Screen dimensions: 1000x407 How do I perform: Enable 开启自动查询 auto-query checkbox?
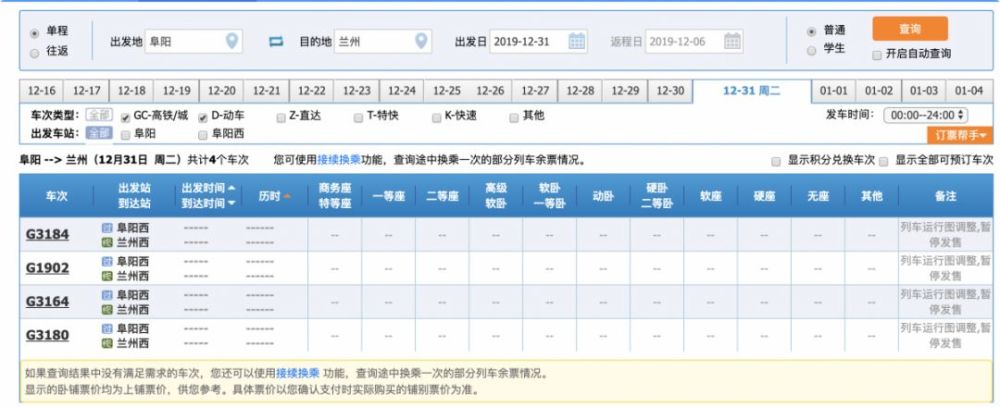click(x=877, y=55)
